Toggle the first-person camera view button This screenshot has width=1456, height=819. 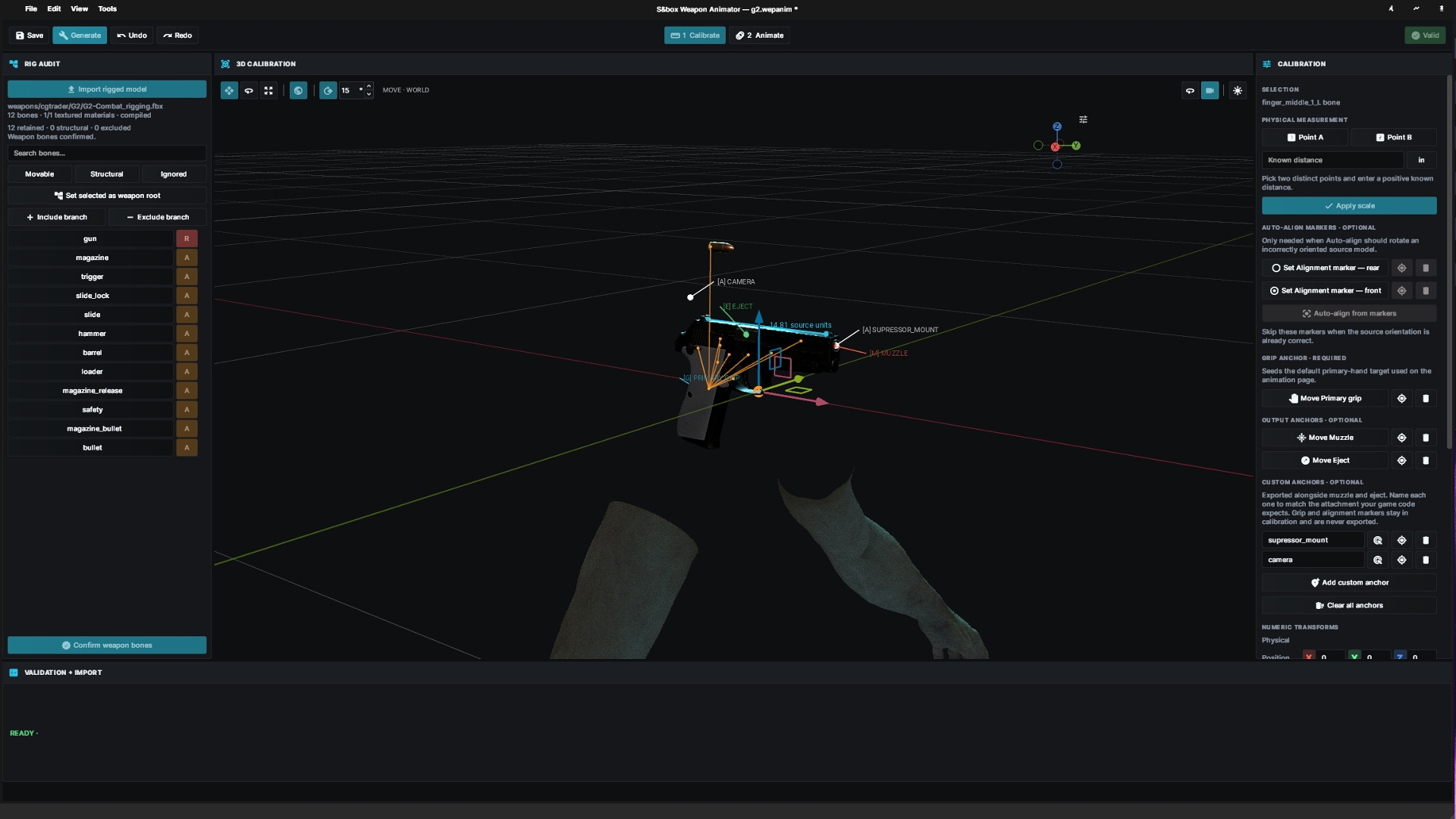pos(1210,90)
